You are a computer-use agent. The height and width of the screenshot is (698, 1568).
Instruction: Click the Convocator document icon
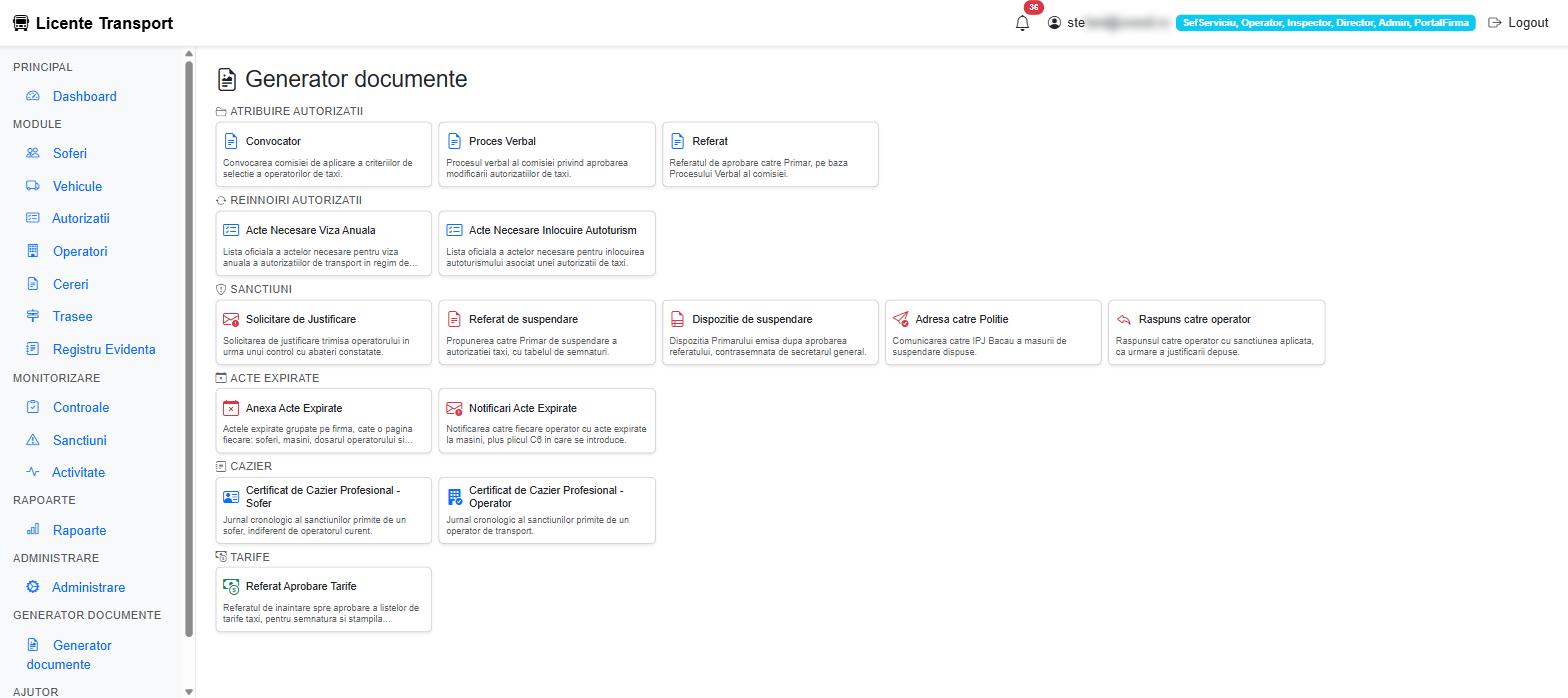(231, 141)
